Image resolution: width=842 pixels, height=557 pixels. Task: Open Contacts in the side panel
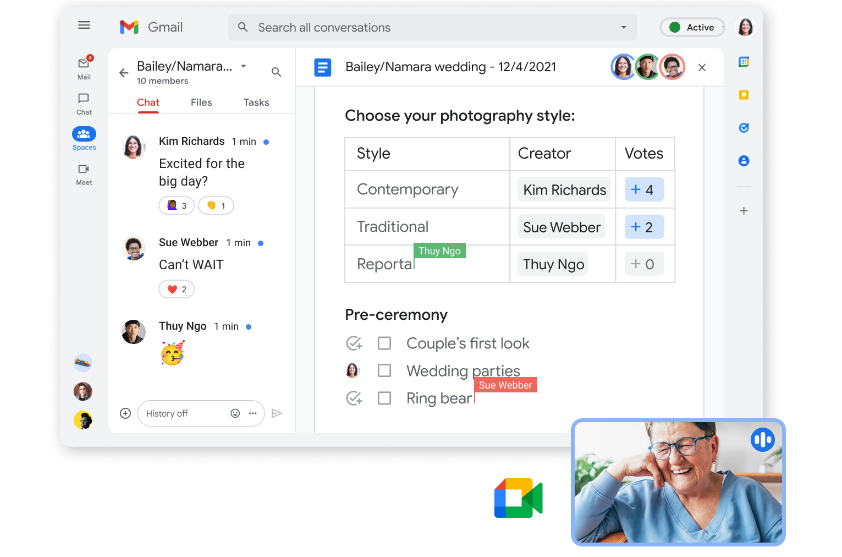click(x=744, y=161)
